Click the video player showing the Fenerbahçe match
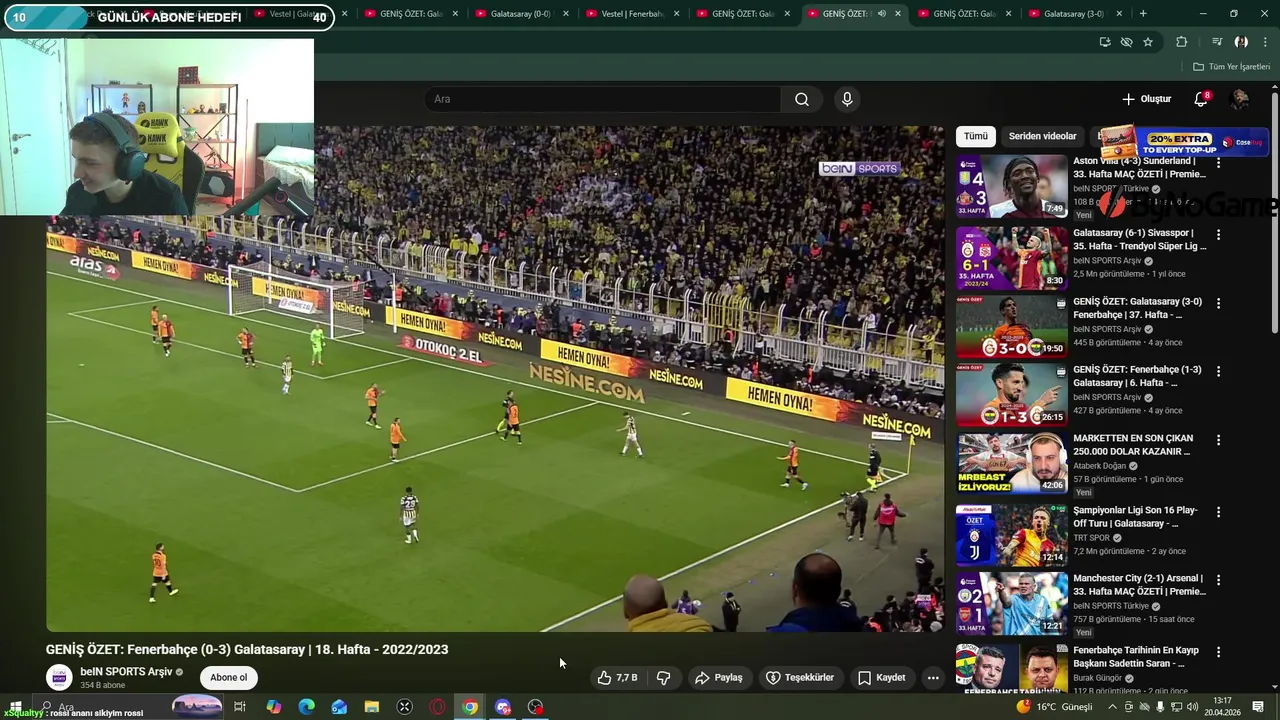 click(495, 378)
